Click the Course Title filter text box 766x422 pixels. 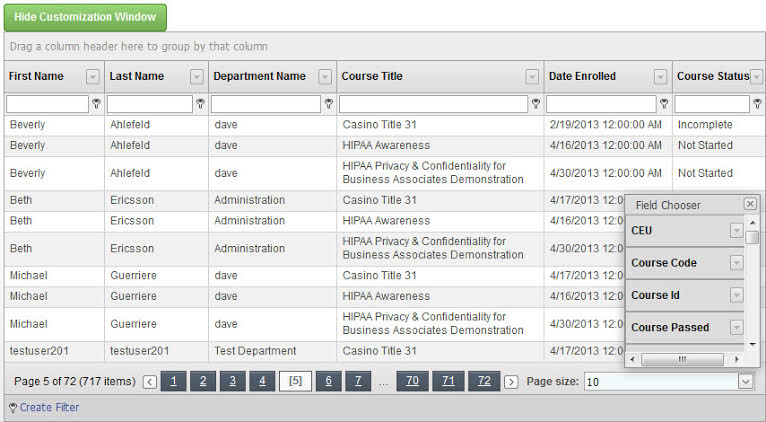(x=433, y=103)
